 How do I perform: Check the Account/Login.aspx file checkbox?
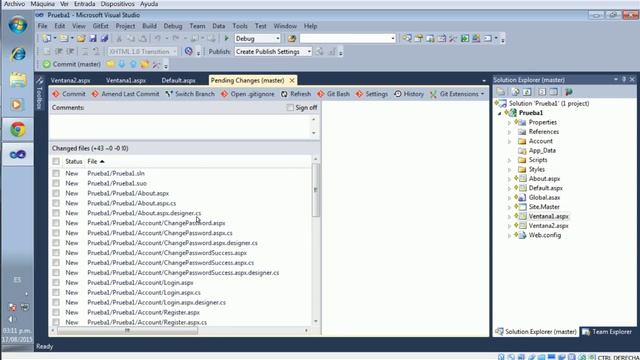click(56, 282)
